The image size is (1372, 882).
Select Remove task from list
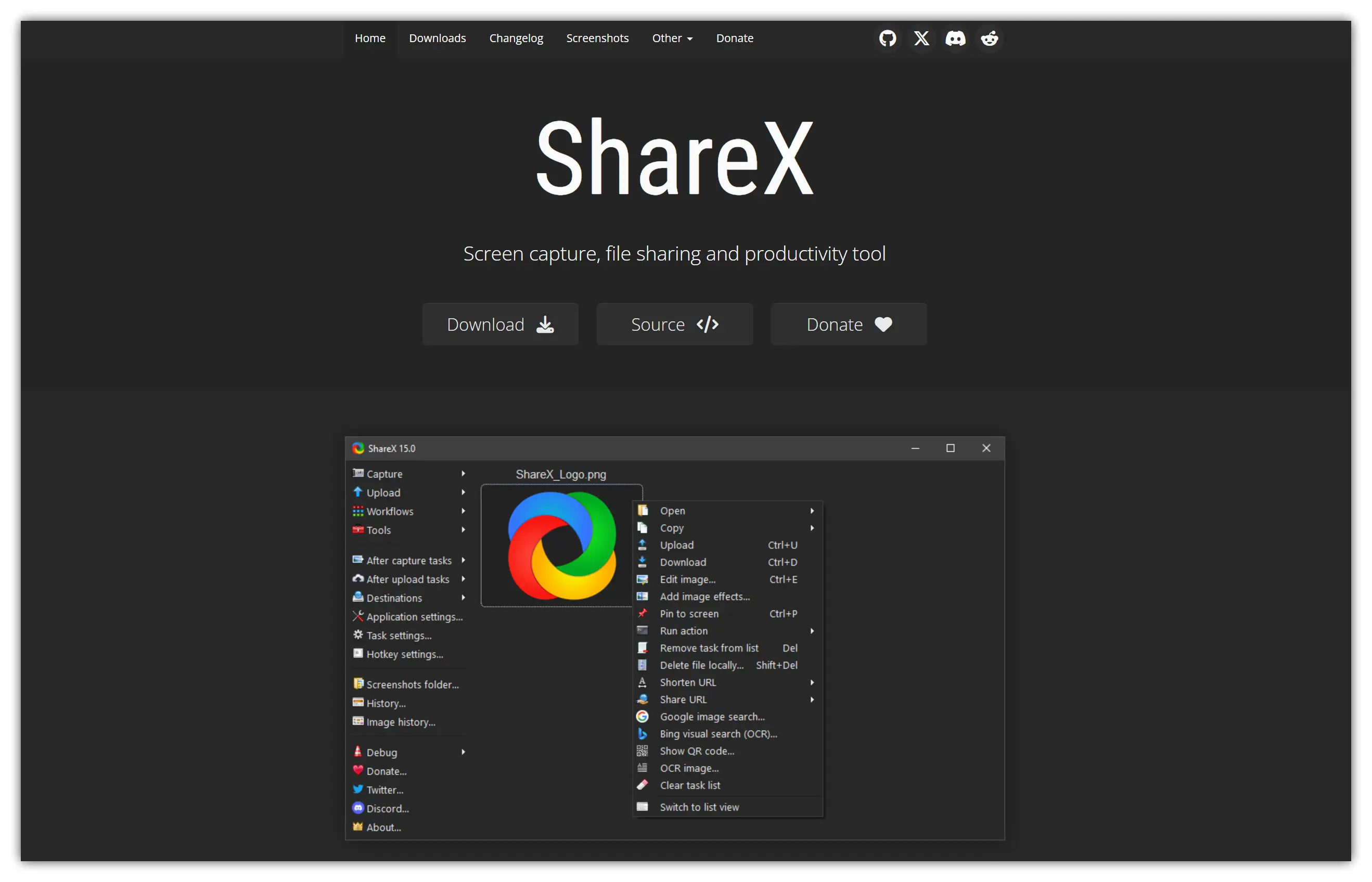pos(727,648)
